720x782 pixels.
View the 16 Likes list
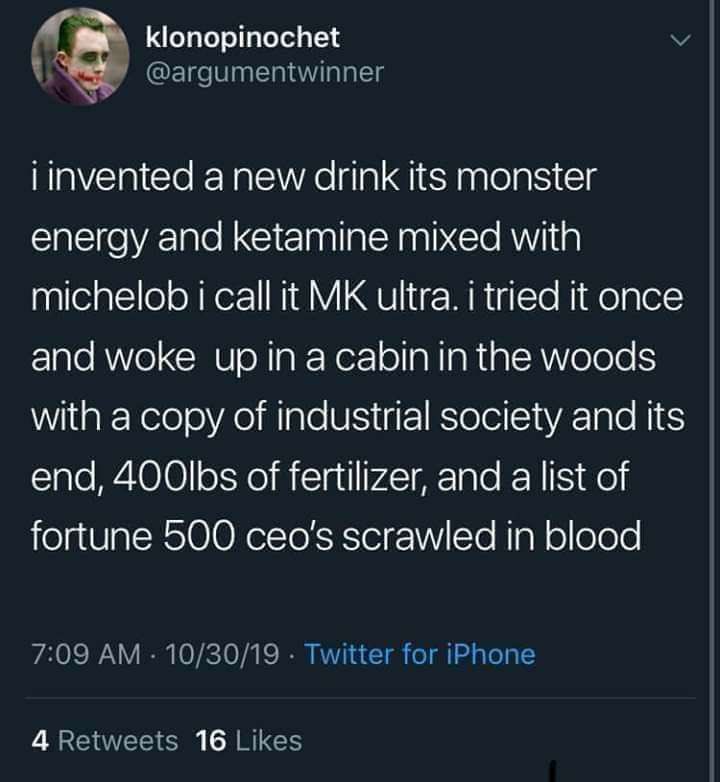point(249,740)
